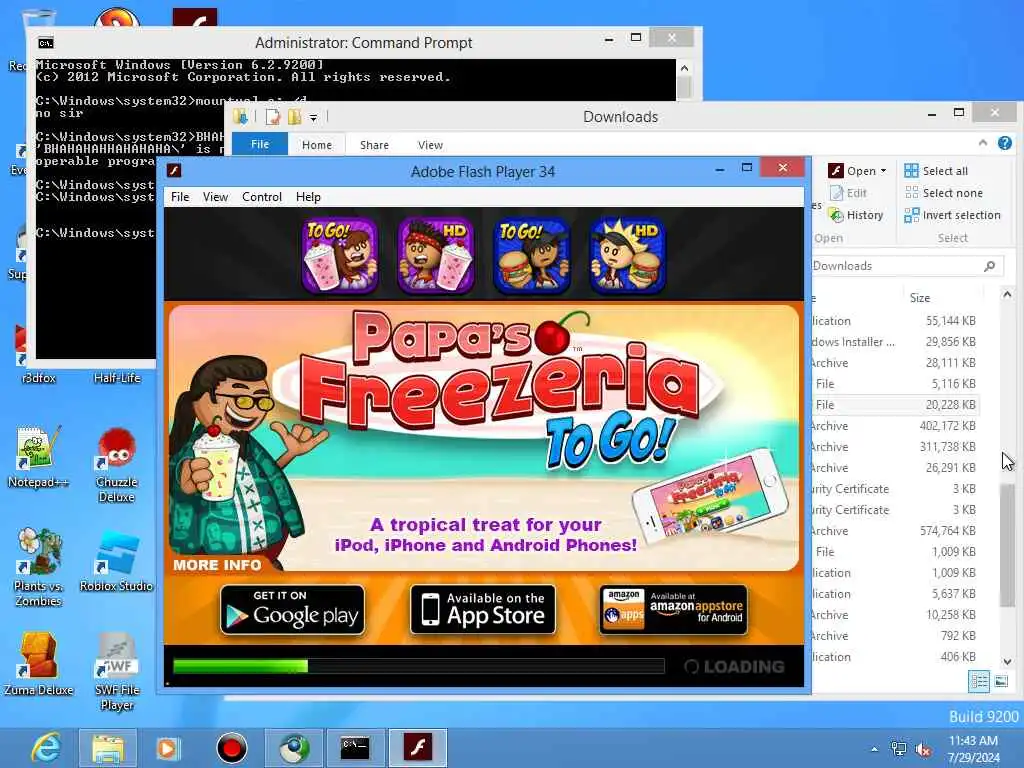Open Customize Quick Access Toolbar dropdown
This screenshot has width=1024, height=768.
pos(313,118)
